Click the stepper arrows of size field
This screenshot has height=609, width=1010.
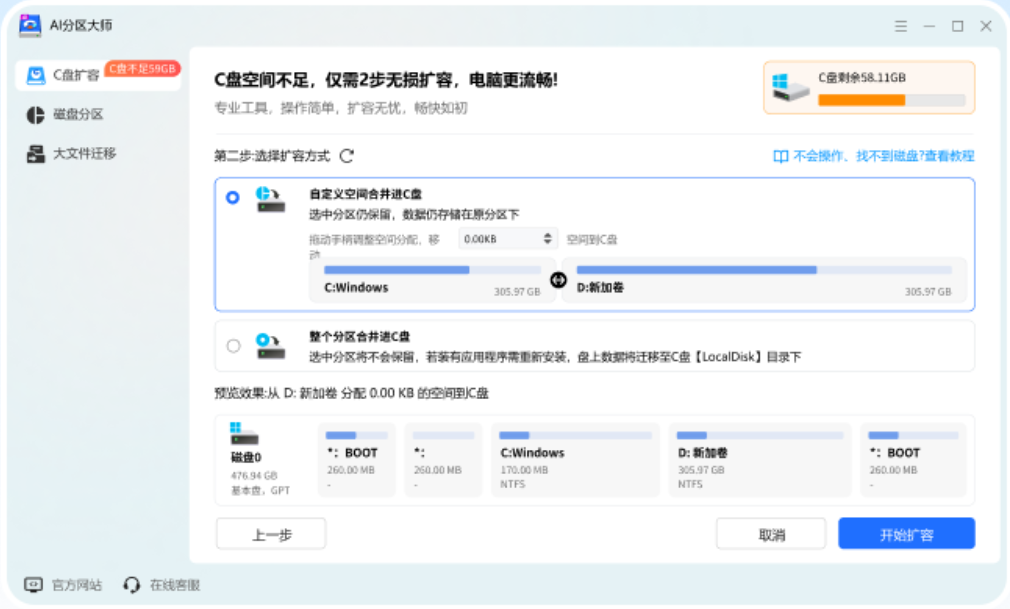(x=548, y=239)
